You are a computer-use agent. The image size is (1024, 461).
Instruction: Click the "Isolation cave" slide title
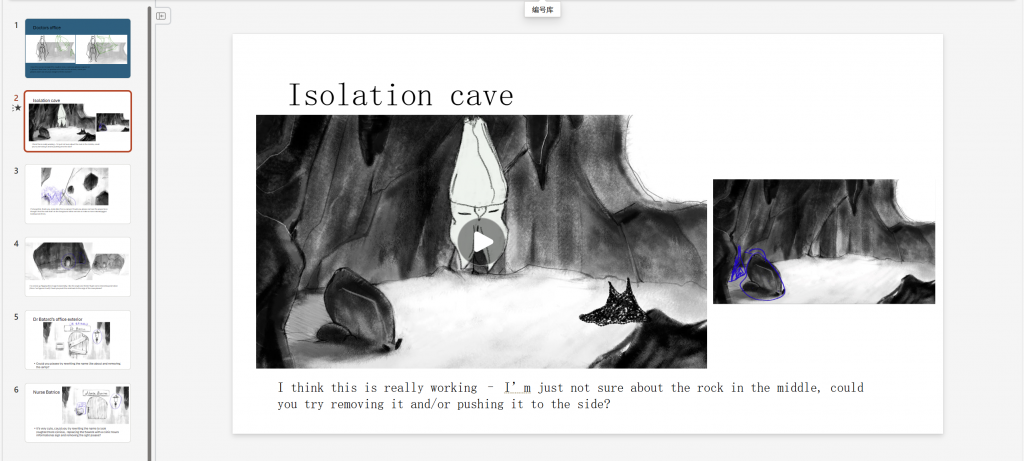(x=400, y=95)
